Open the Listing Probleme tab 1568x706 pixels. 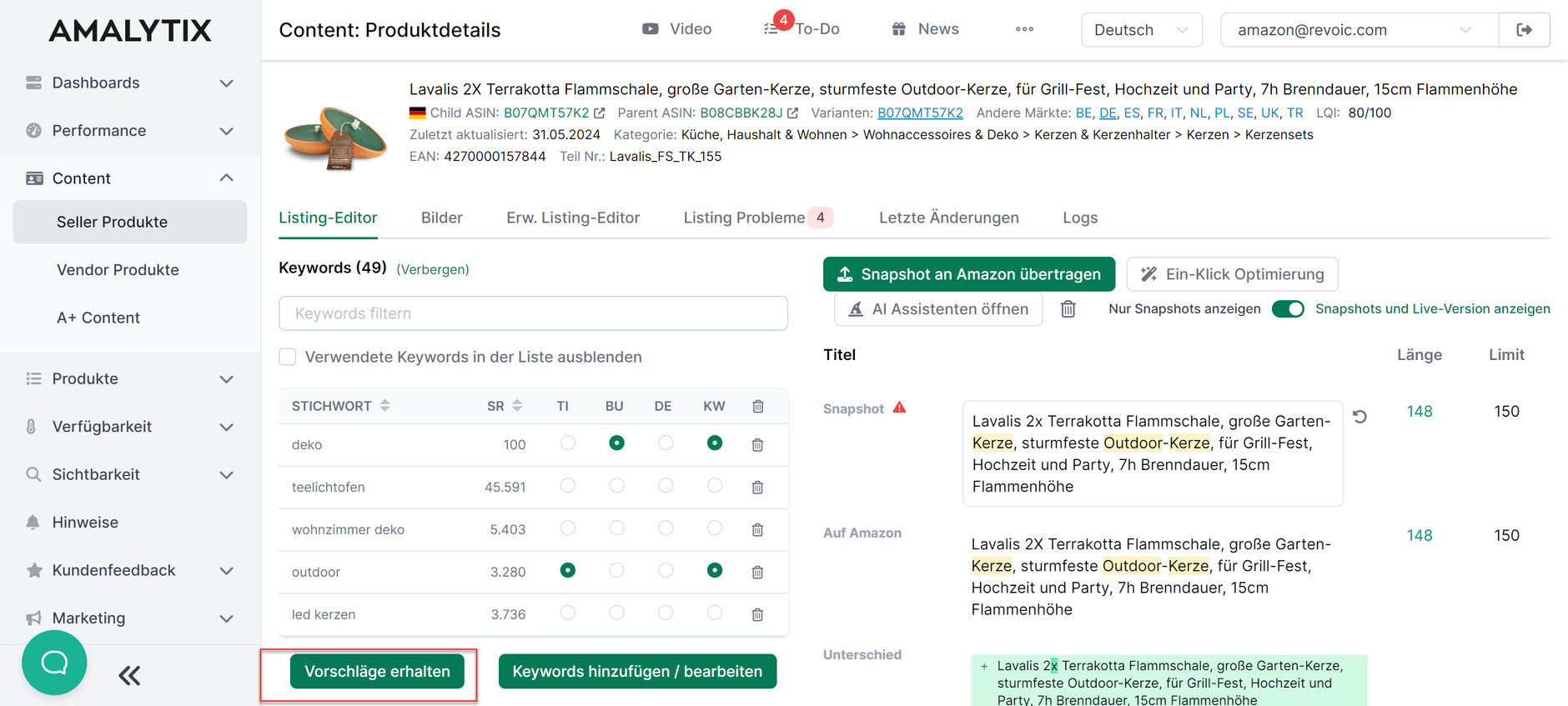click(x=758, y=218)
